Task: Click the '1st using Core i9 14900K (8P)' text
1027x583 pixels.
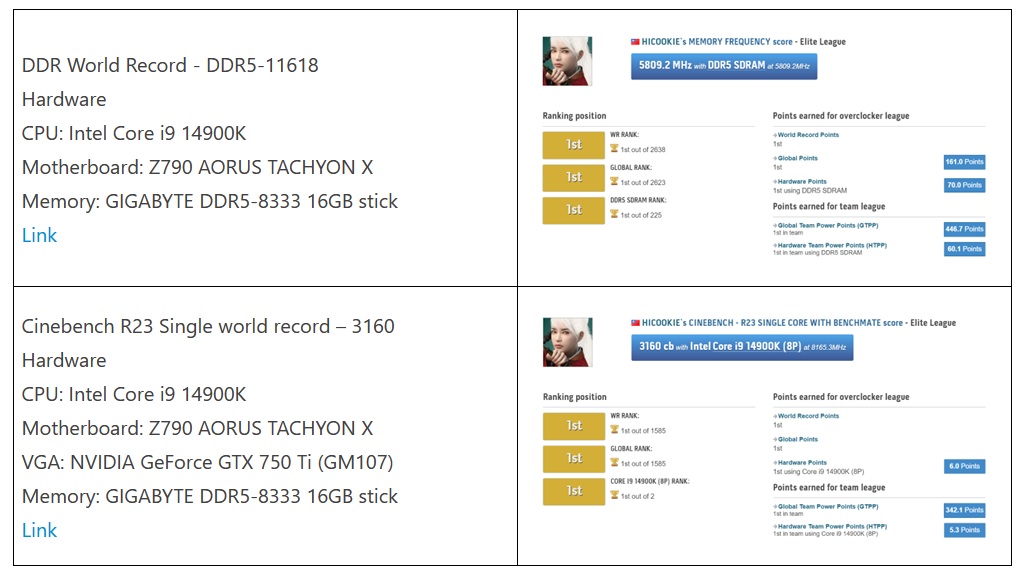Action: tap(819, 472)
